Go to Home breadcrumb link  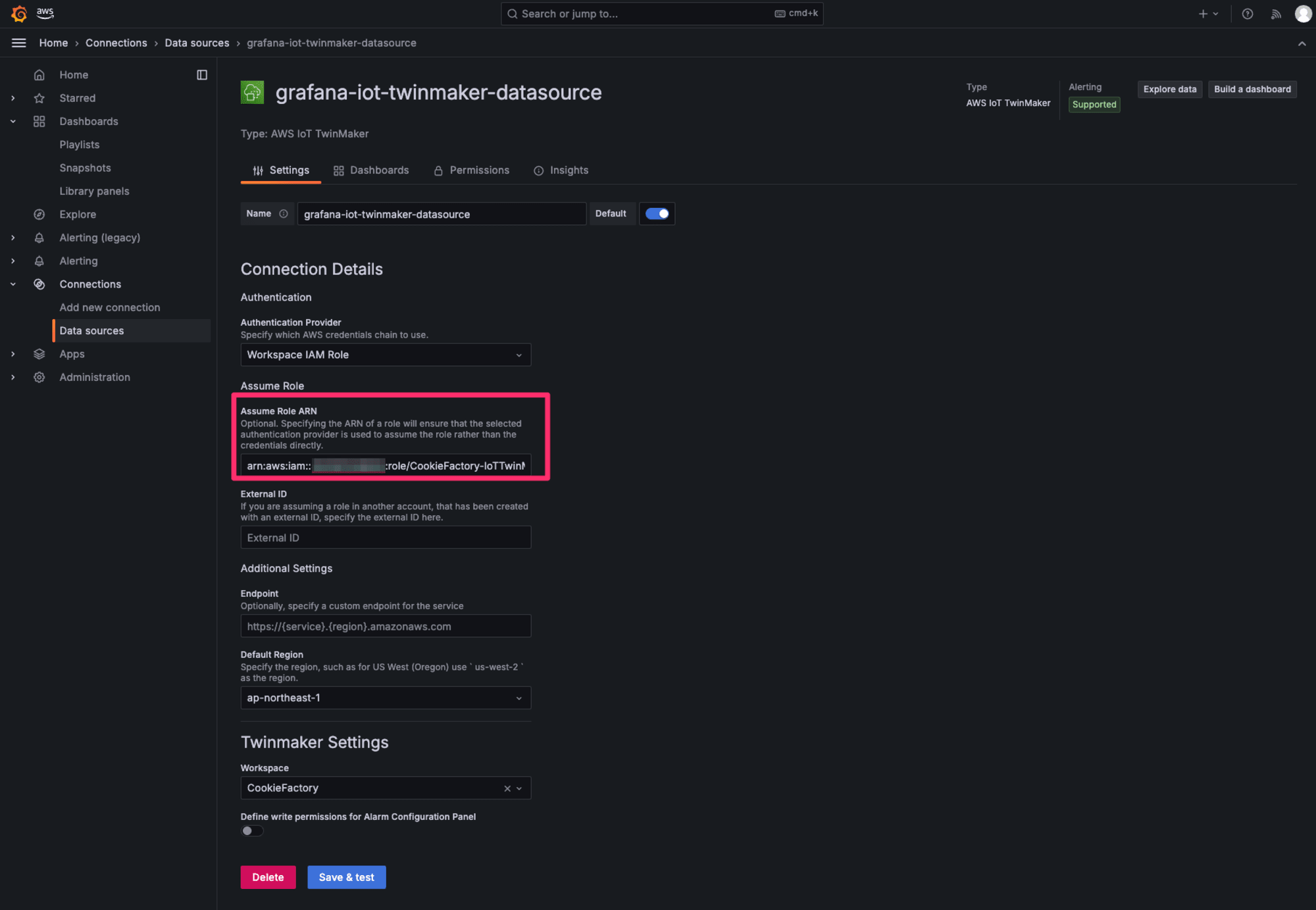pyautogui.click(x=53, y=43)
